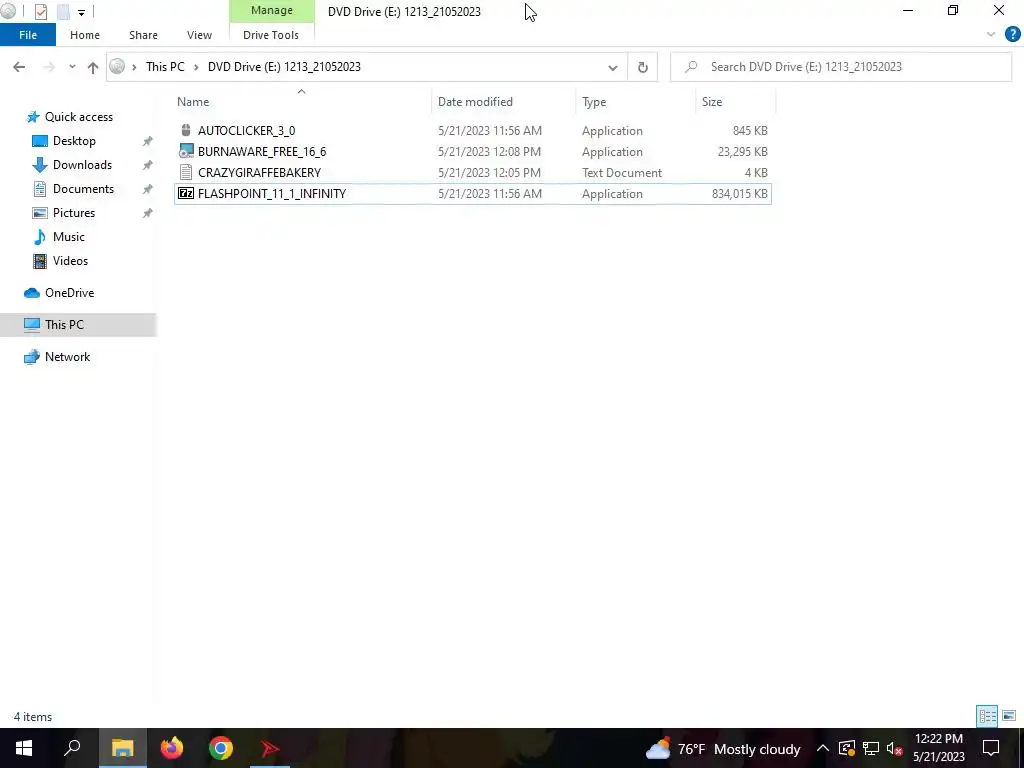Click the system window menu disc icon
This screenshot has height=768, width=1024.
coord(8,11)
